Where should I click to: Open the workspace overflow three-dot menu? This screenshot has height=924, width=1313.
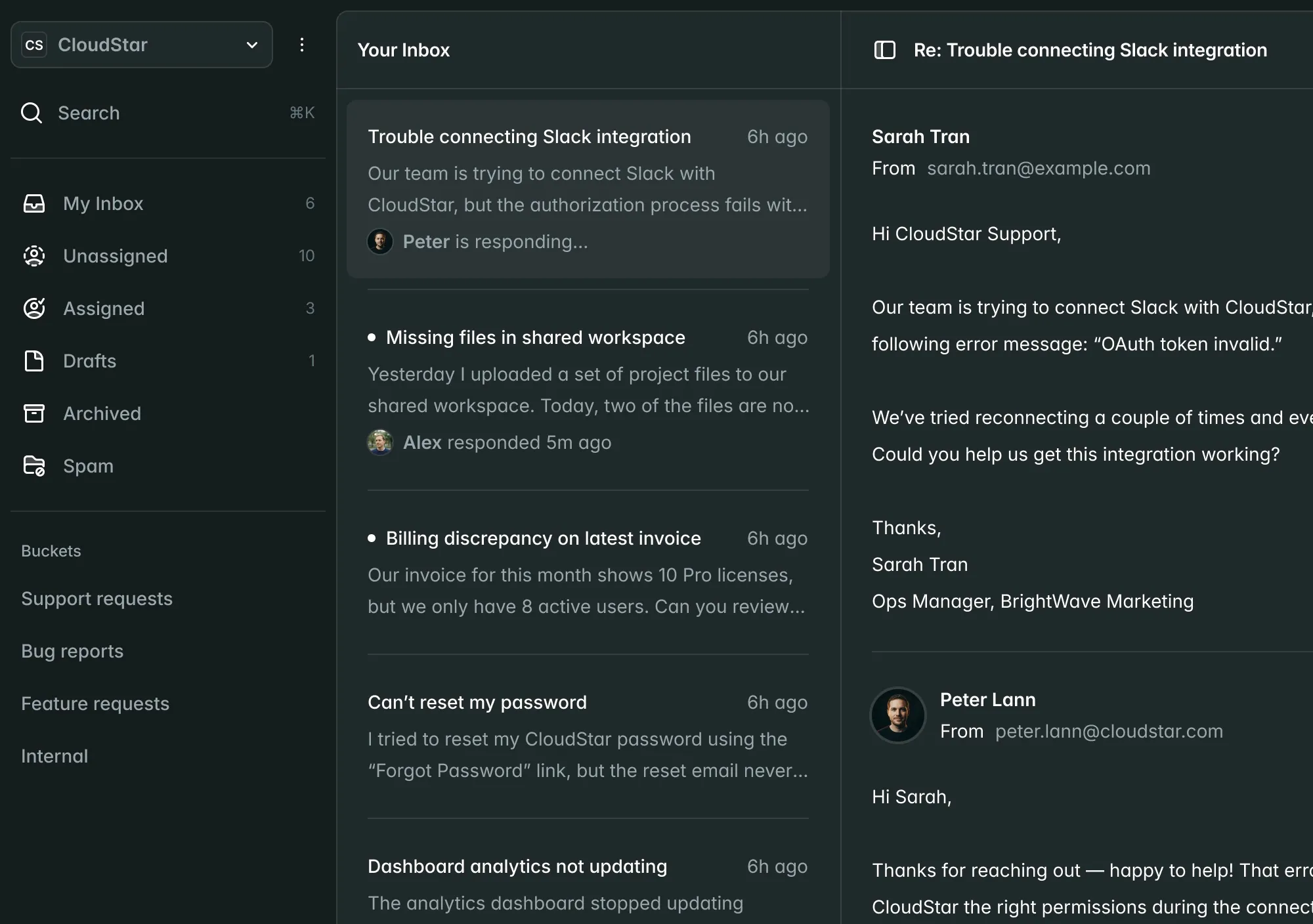coord(302,45)
